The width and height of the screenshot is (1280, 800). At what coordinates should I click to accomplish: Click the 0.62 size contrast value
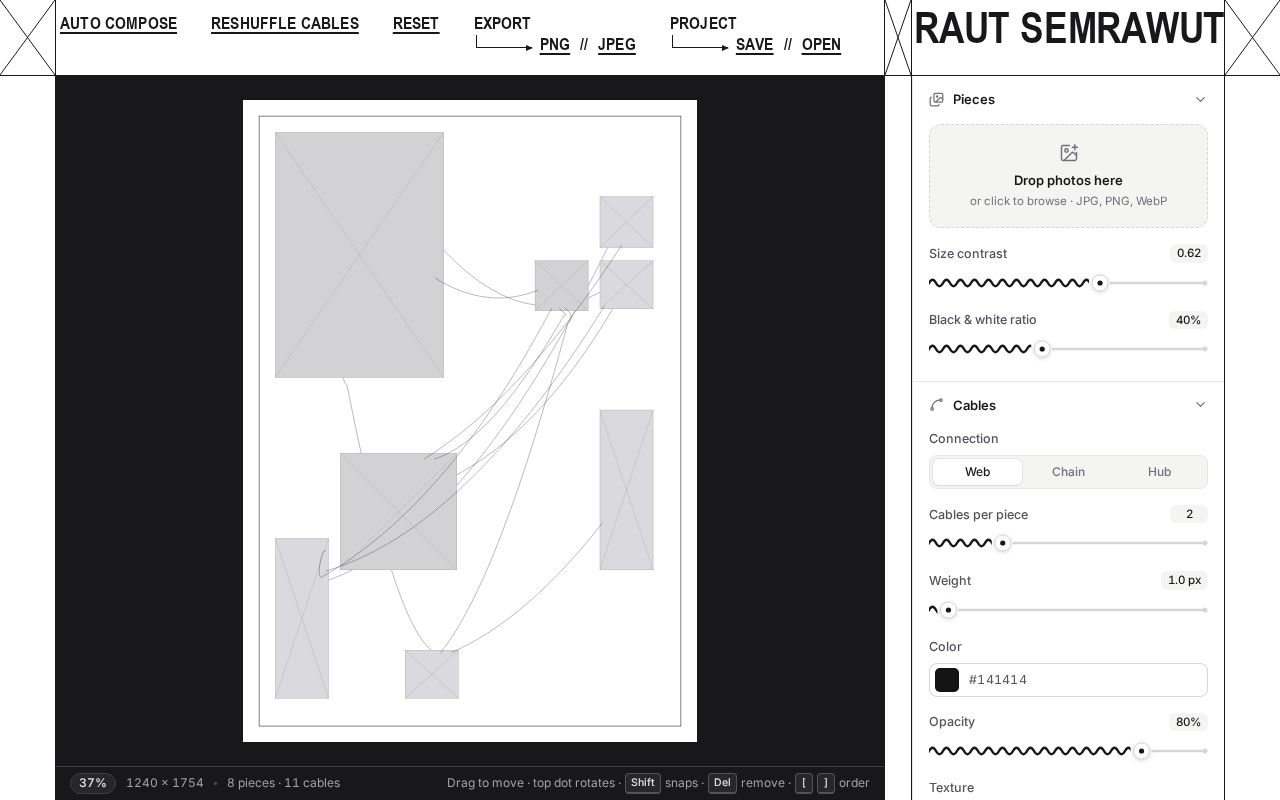[1189, 253]
